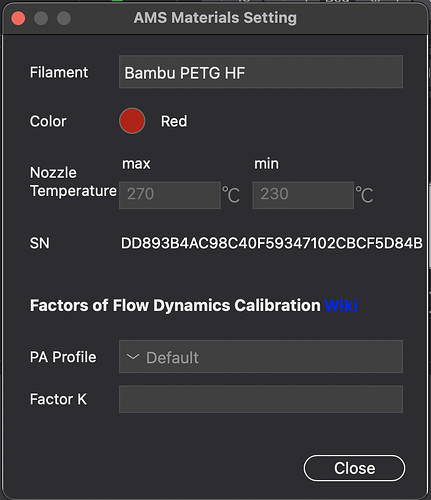This screenshot has width=431, height=500.
Task: Click the Factor K label
Action: [x=58, y=399]
